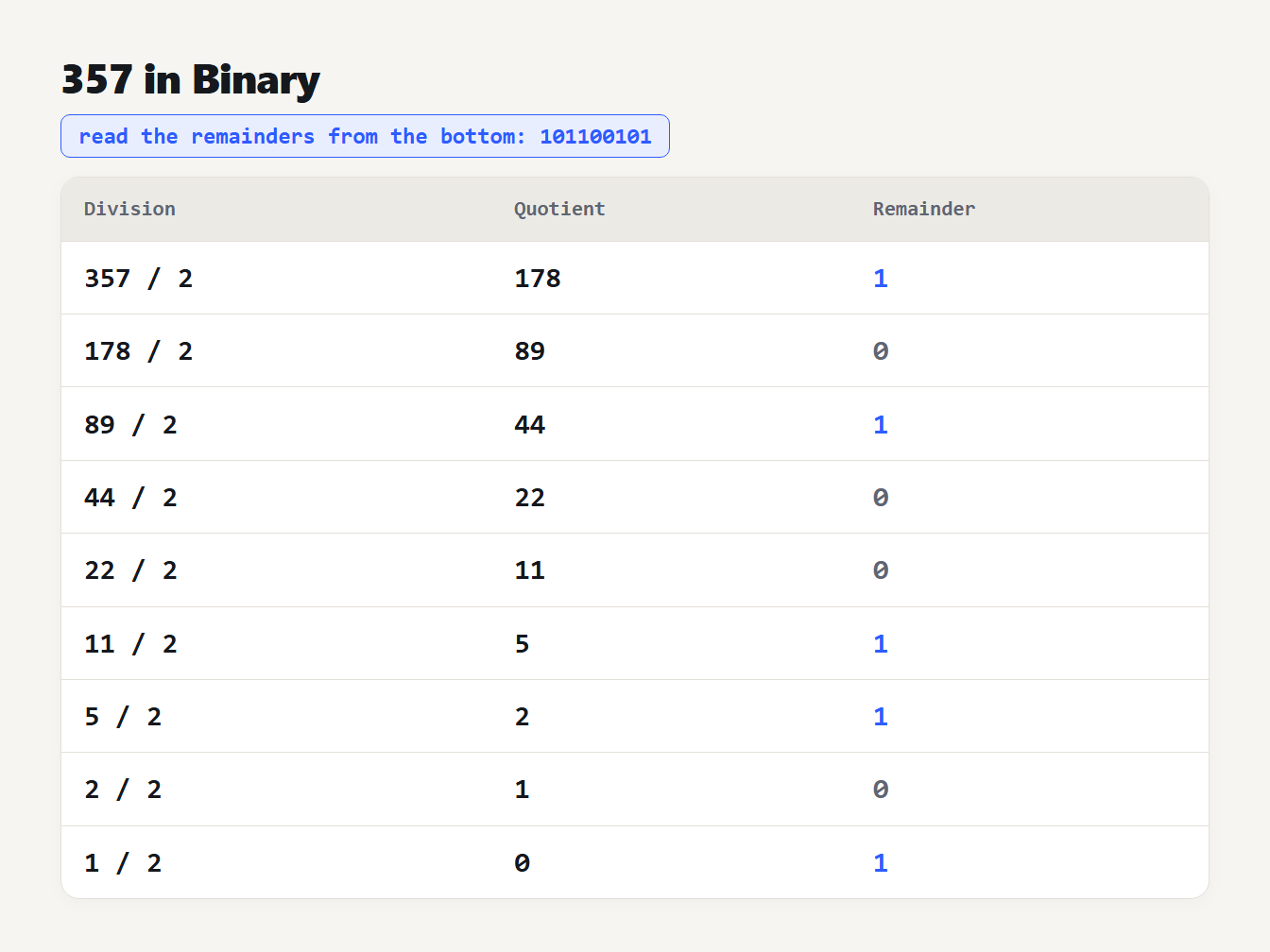Pick remainder "1" in the 1 / 2 row
The height and width of the screenshot is (952, 1270).
(881, 863)
